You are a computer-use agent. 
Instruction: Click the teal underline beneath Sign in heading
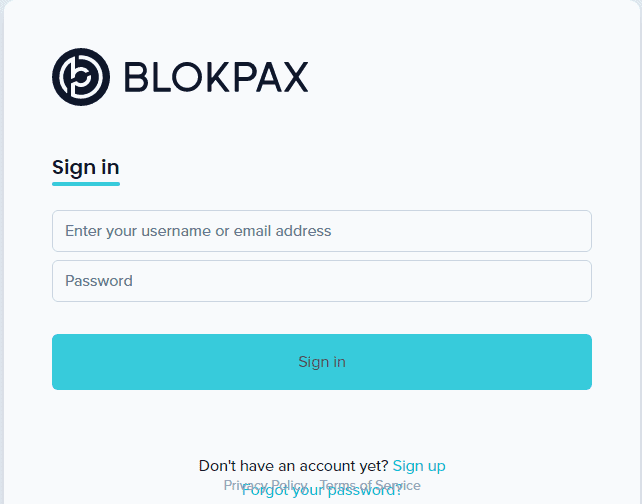coord(86,184)
